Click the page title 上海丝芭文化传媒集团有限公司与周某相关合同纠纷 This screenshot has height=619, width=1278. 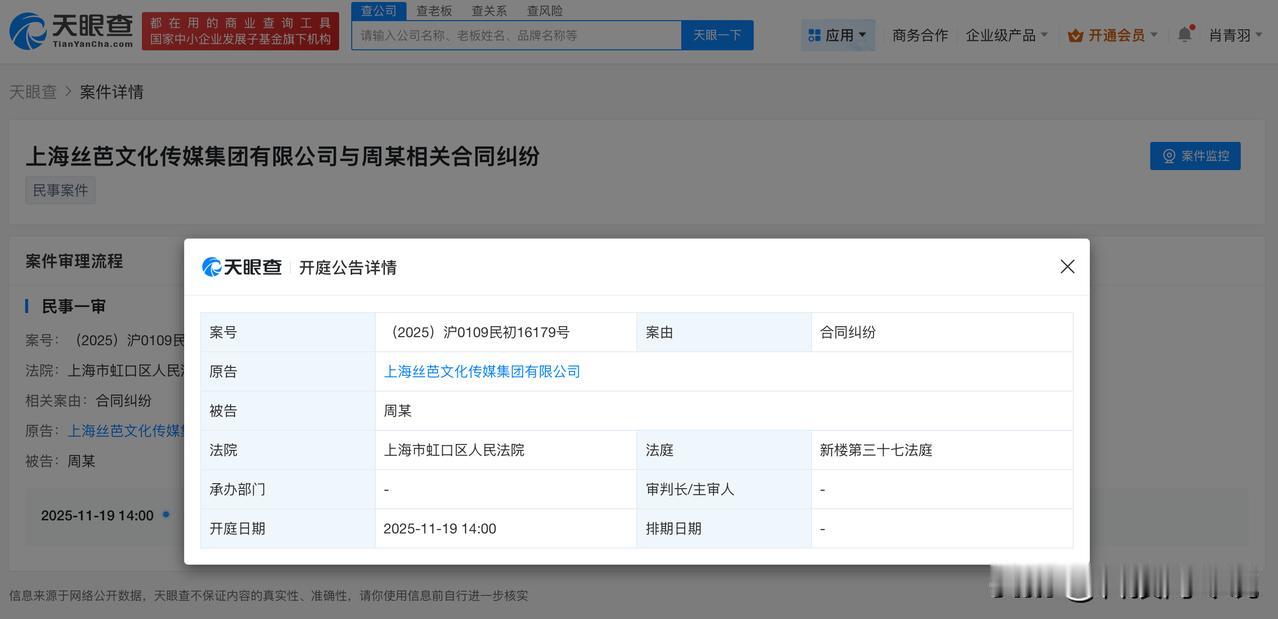pyautogui.click(x=283, y=155)
